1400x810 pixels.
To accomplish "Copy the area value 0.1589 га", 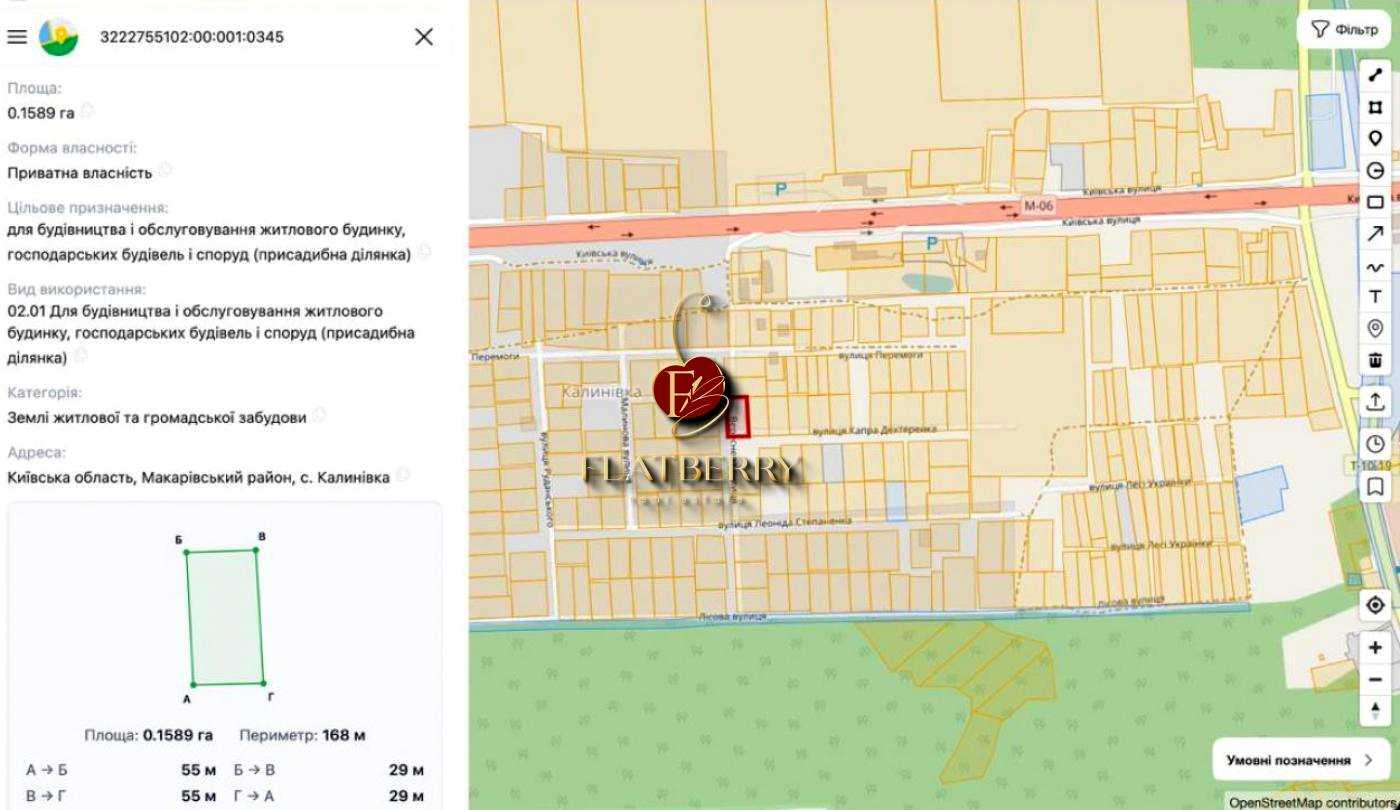I will [88, 109].
